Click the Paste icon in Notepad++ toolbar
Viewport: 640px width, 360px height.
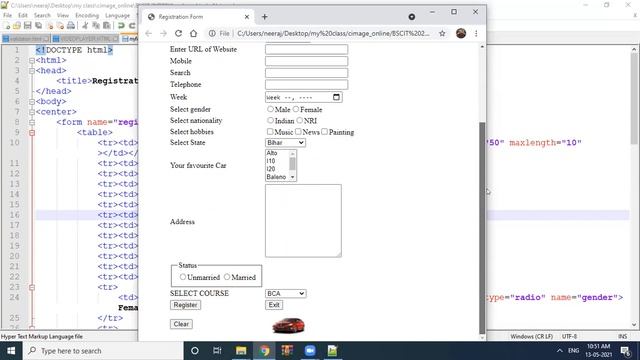click(107, 26)
